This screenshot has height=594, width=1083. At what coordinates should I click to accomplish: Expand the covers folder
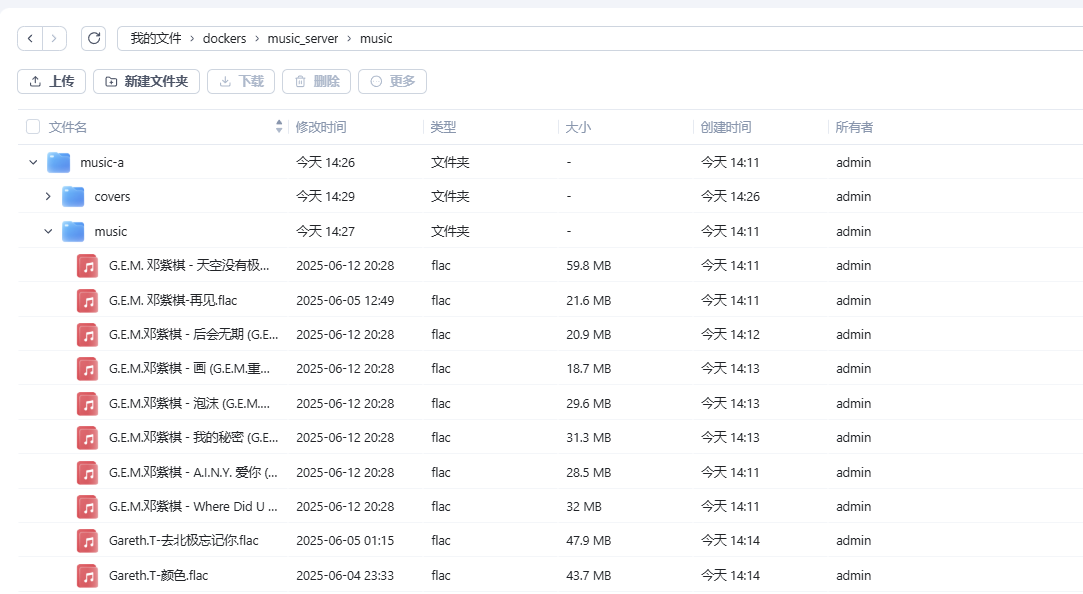point(47,197)
